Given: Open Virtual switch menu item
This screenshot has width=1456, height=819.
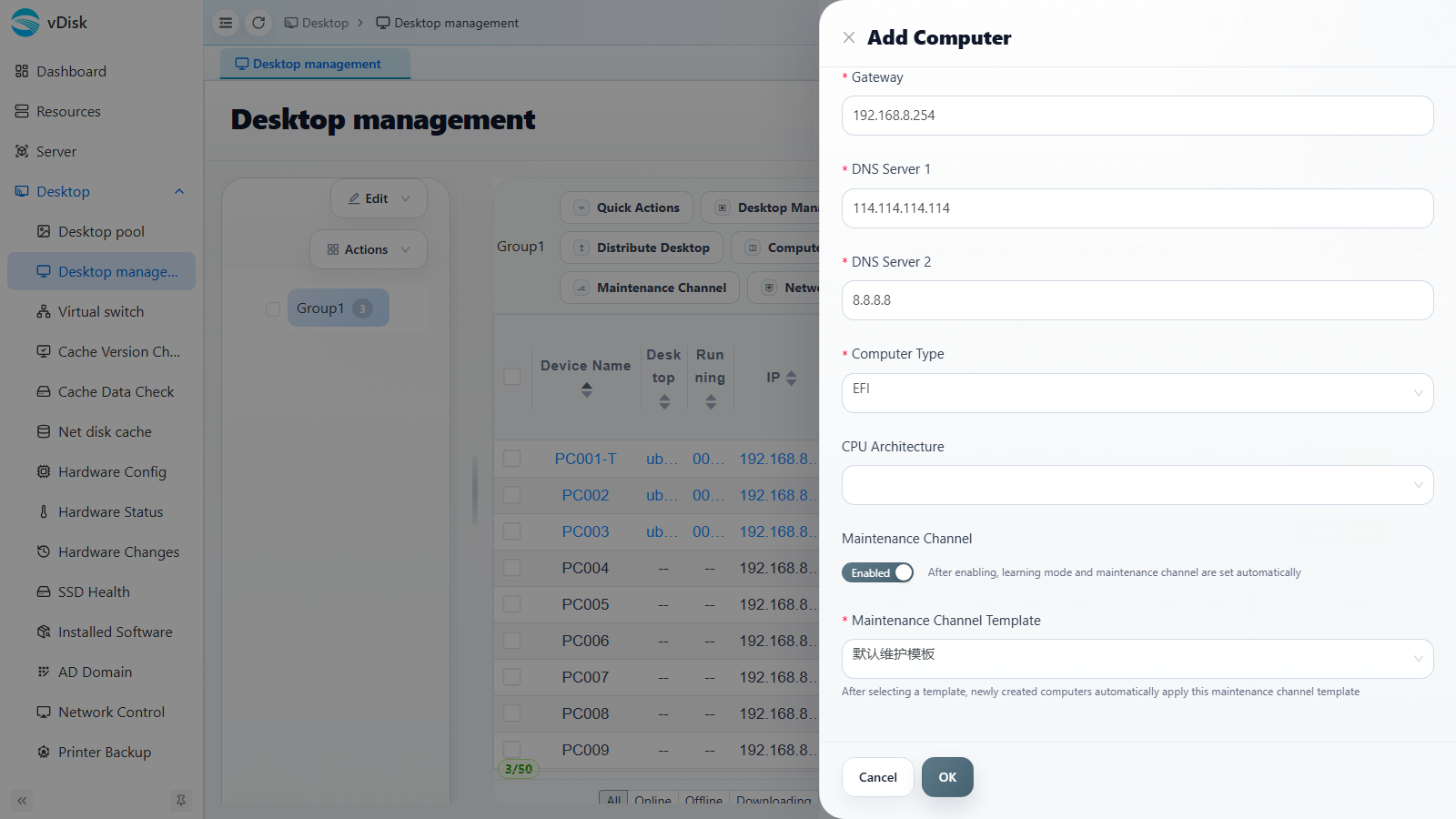Looking at the screenshot, I should (101, 311).
